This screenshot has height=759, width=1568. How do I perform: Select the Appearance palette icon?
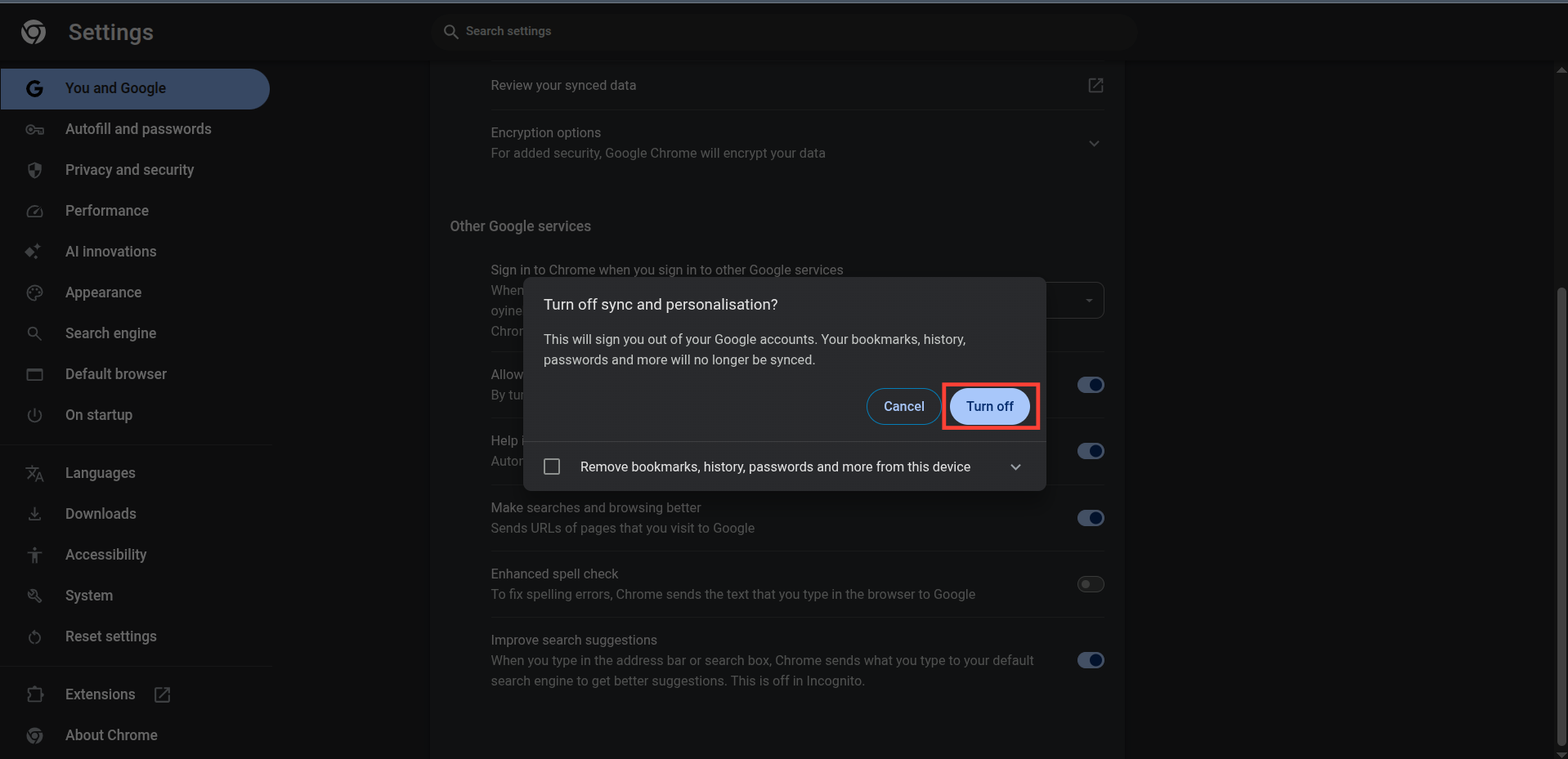(35, 292)
